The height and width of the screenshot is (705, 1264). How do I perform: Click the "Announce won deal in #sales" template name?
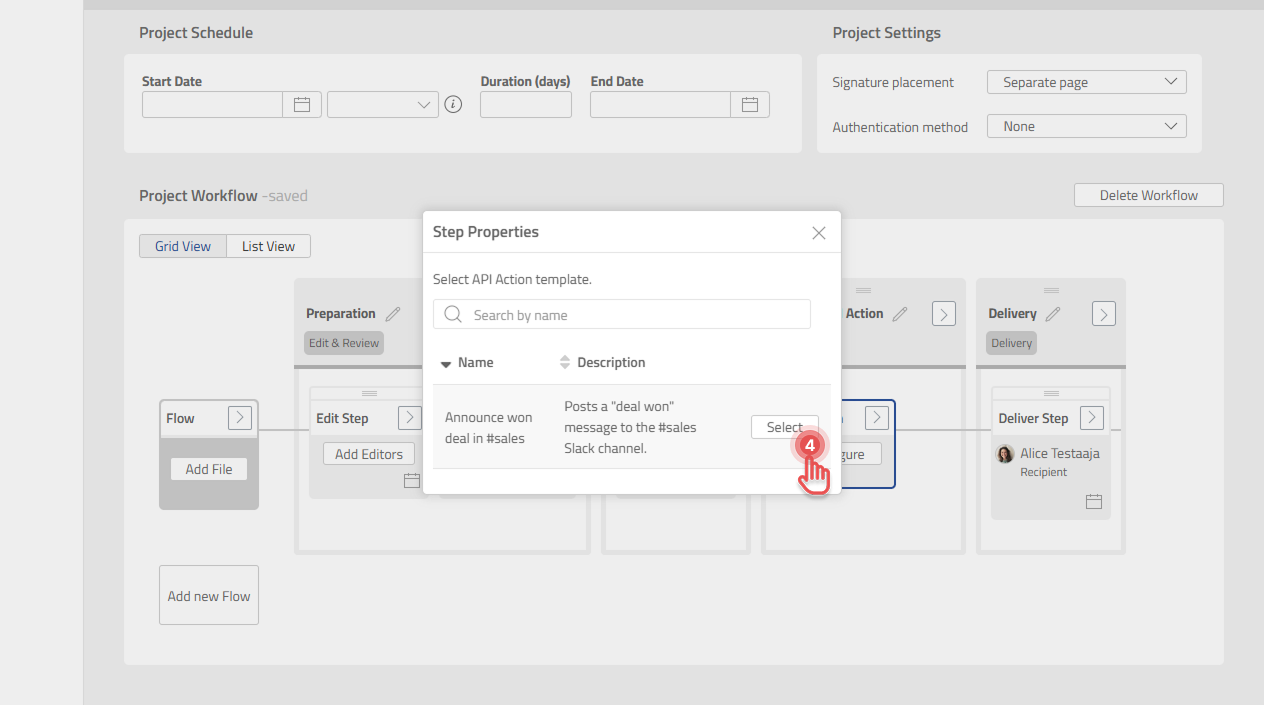coord(489,427)
